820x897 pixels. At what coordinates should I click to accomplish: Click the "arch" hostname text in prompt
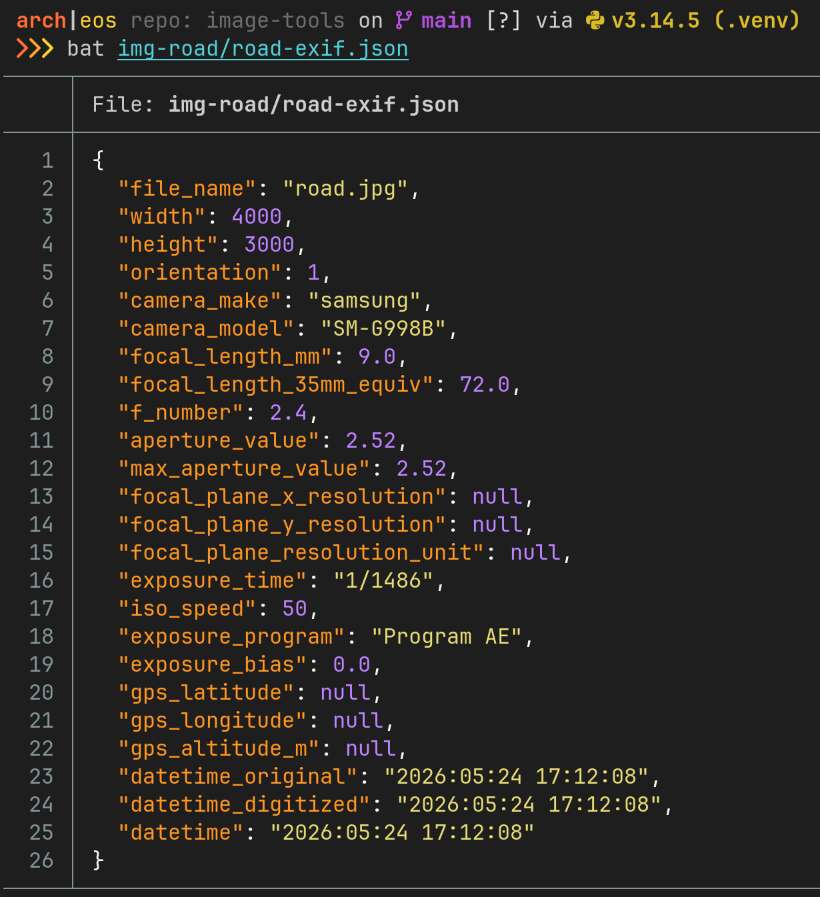click(41, 21)
